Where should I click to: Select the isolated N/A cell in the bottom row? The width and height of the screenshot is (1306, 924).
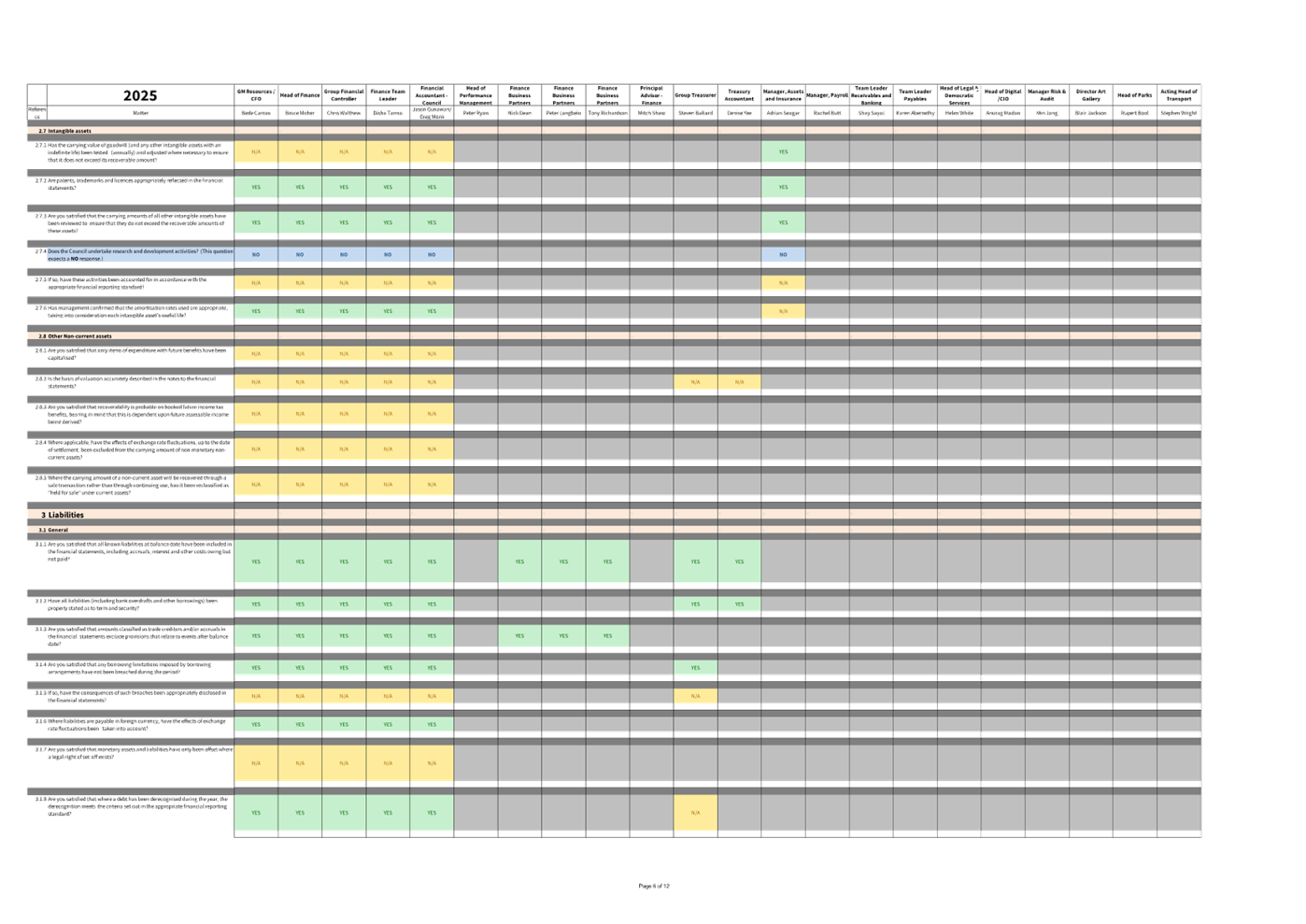click(695, 813)
